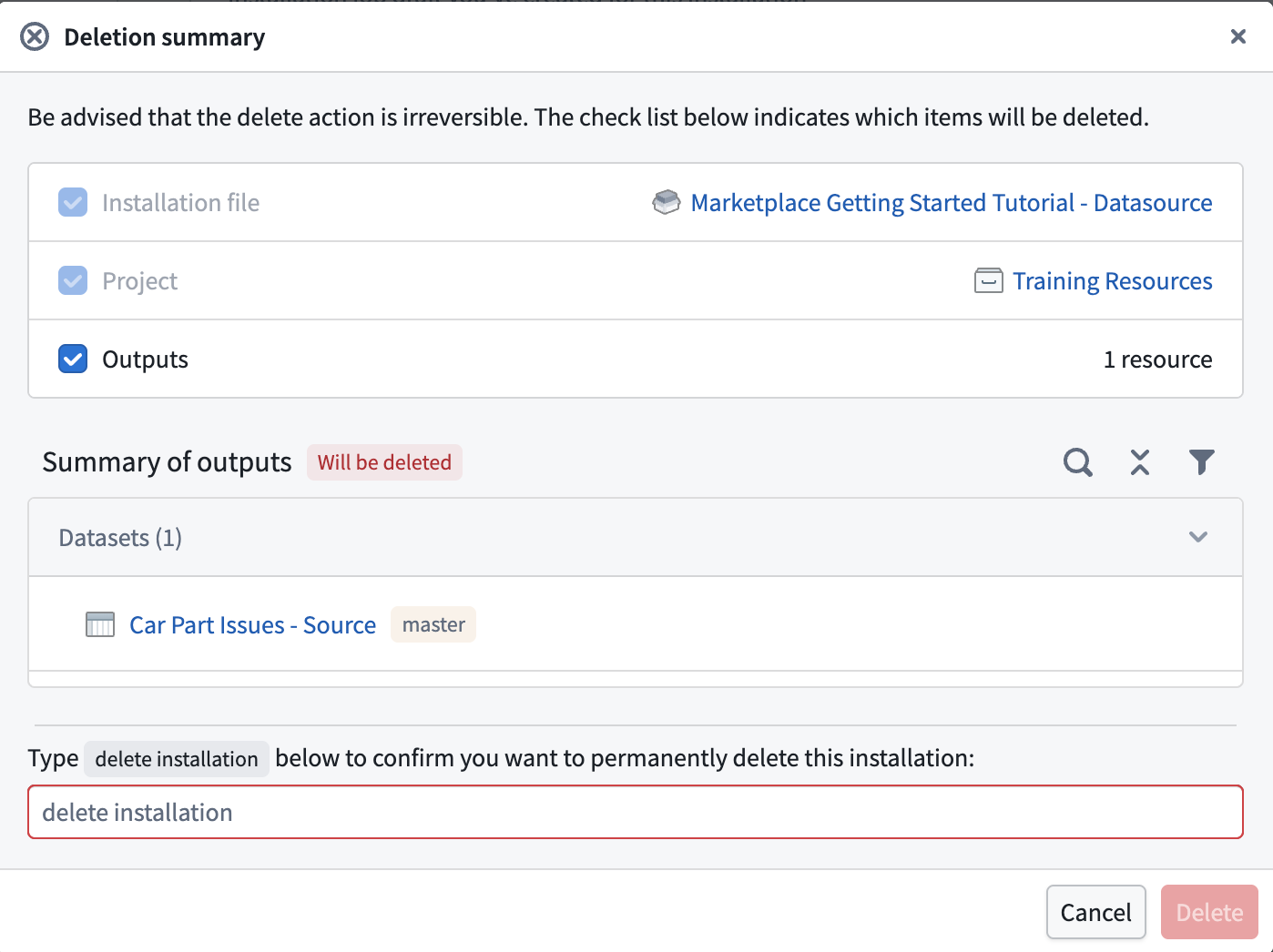1273x952 pixels.
Task: Click the Cancel button
Action: click(1095, 912)
